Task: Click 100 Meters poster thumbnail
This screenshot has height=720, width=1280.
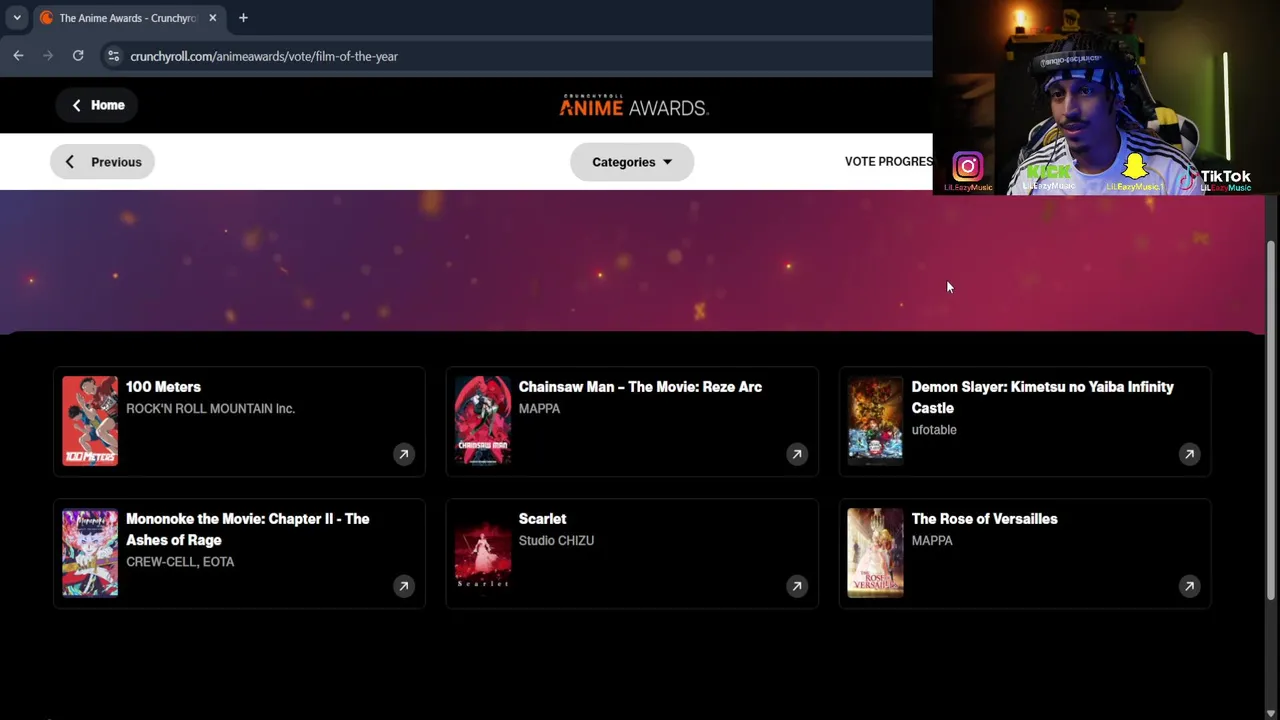Action: [x=90, y=421]
